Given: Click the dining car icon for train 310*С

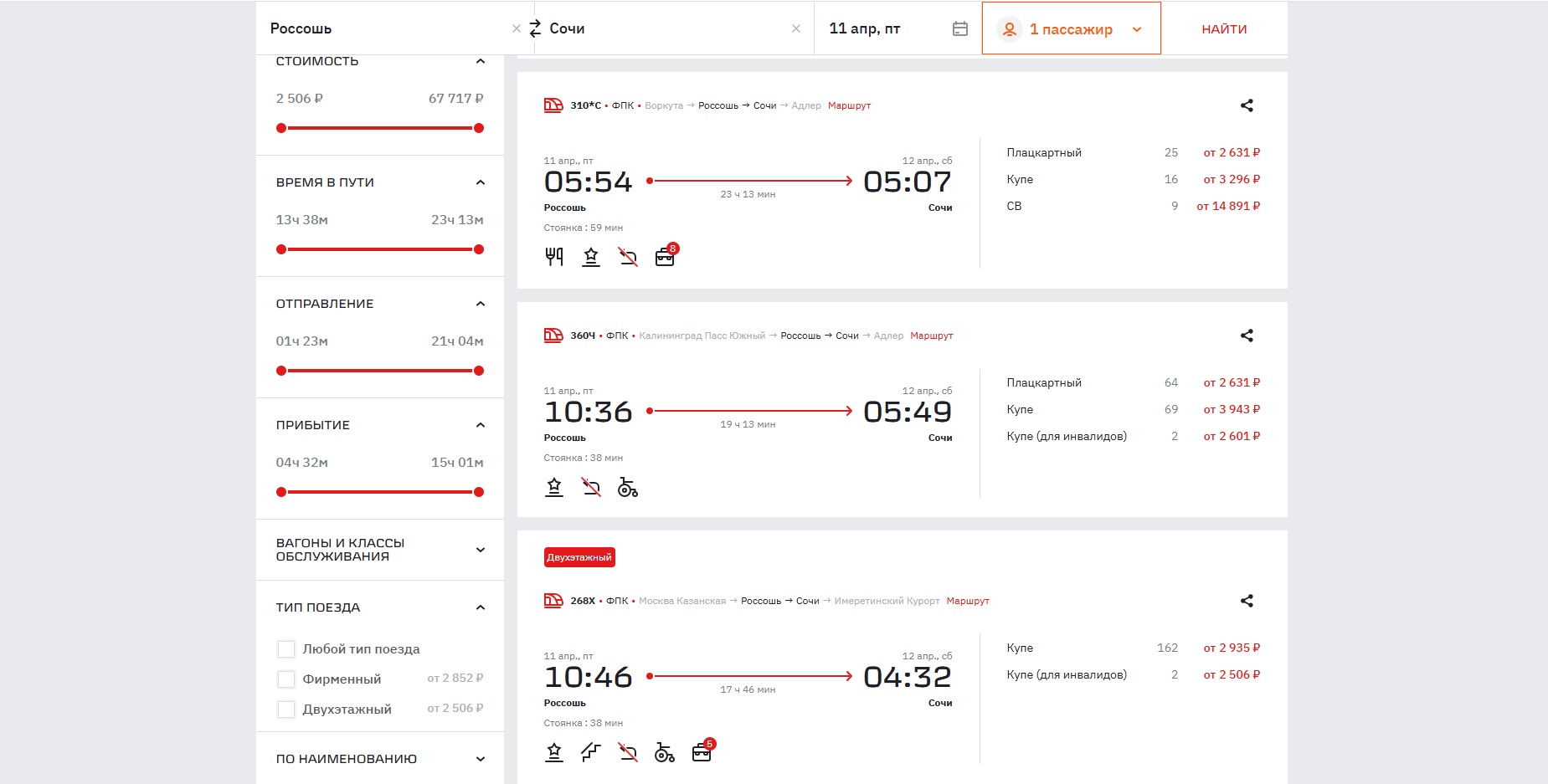Looking at the screenshot, I should point(554,257).
